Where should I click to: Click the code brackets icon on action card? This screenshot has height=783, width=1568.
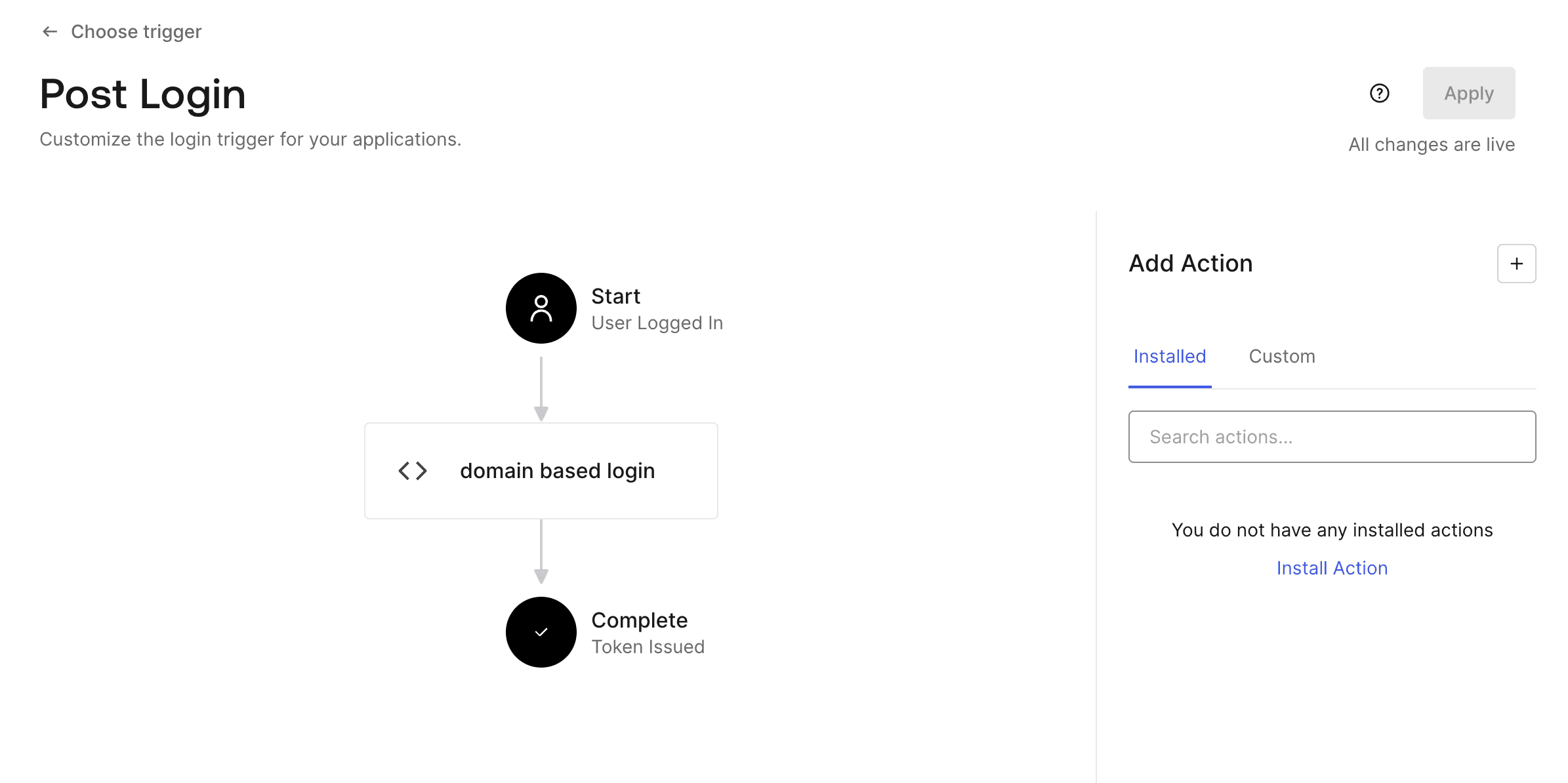pyautogui.click(x=413, y=471)
